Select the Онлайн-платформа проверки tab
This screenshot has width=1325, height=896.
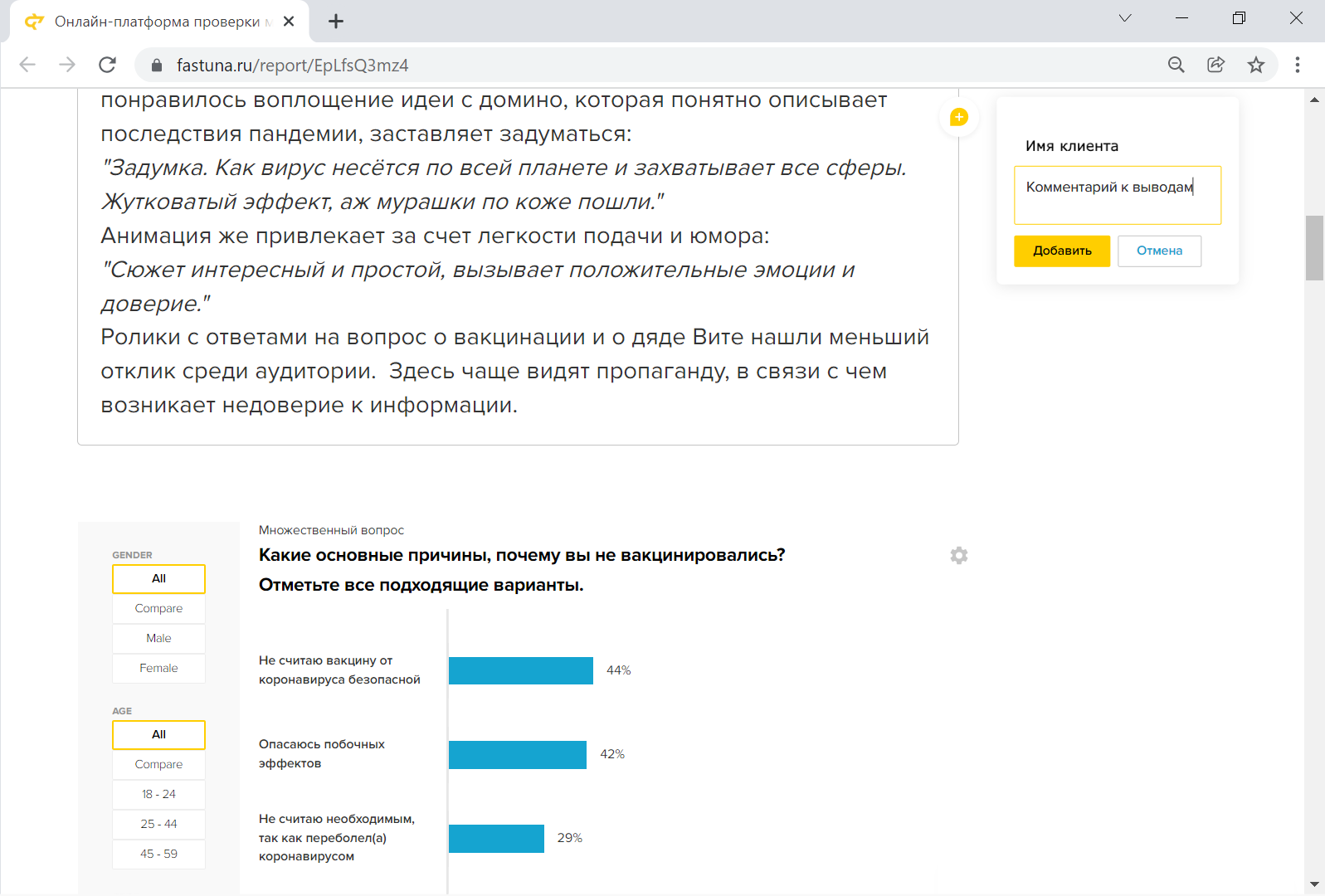pyautogui.click(x=159, y=22)
